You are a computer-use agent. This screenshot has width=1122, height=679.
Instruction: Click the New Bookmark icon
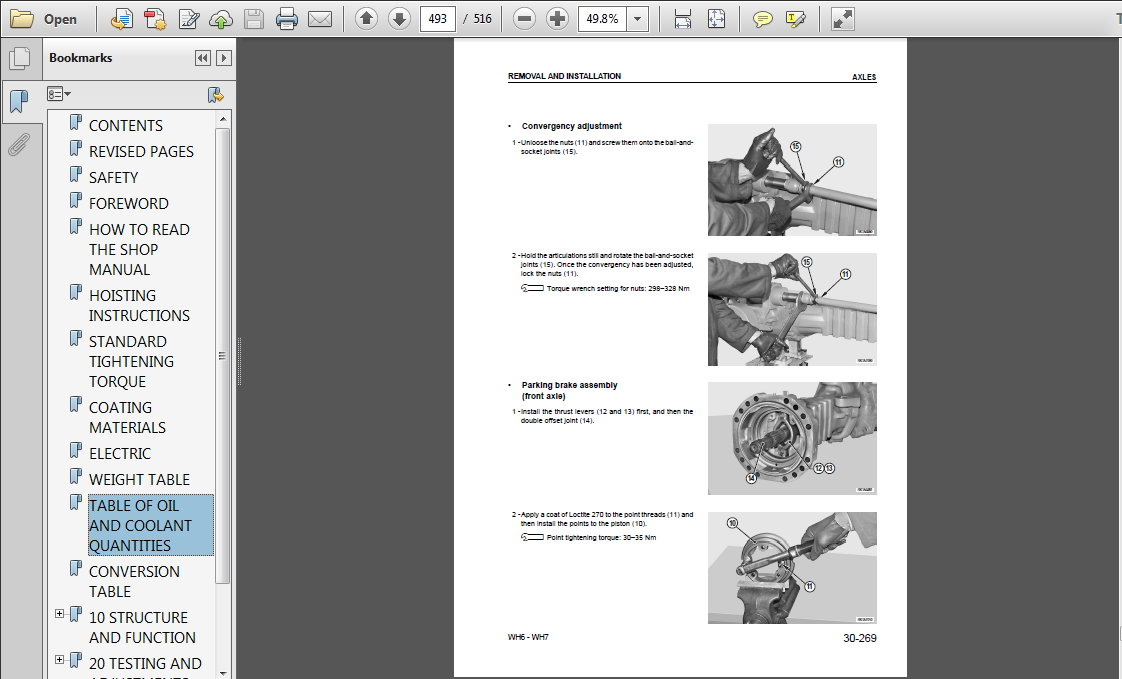215,94
